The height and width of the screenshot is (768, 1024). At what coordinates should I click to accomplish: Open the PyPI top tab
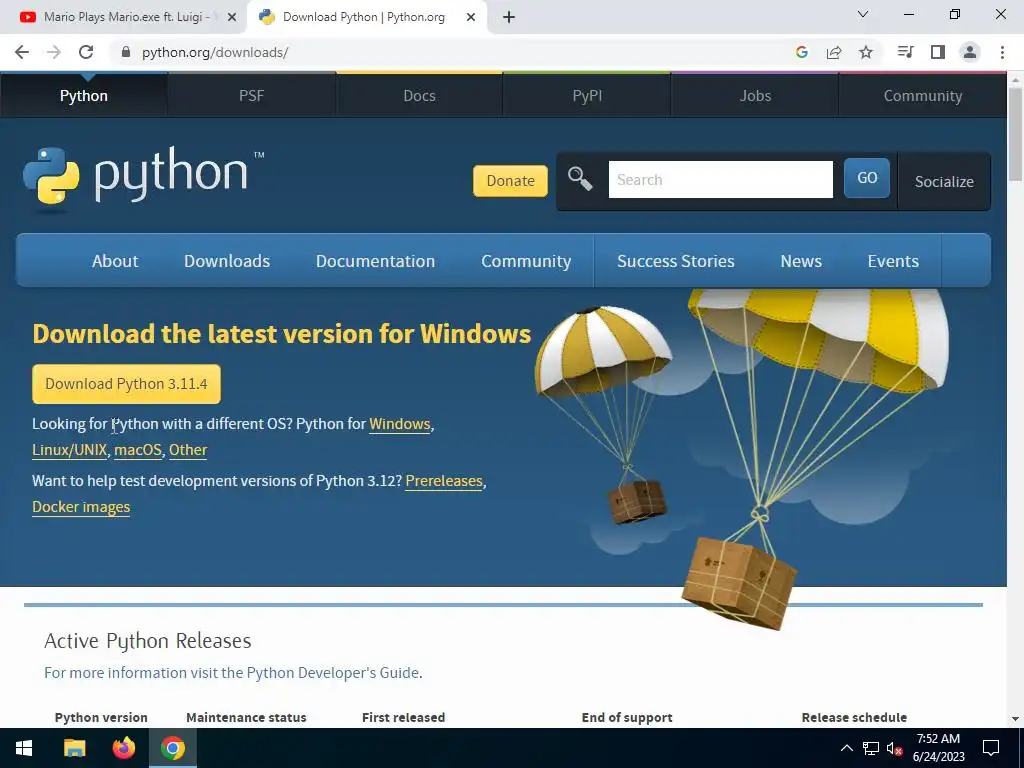(587, 96)
